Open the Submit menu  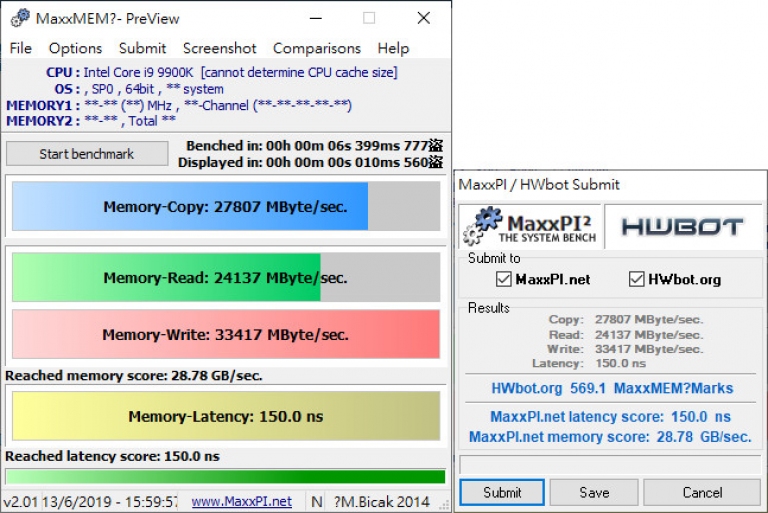(142, 49)
